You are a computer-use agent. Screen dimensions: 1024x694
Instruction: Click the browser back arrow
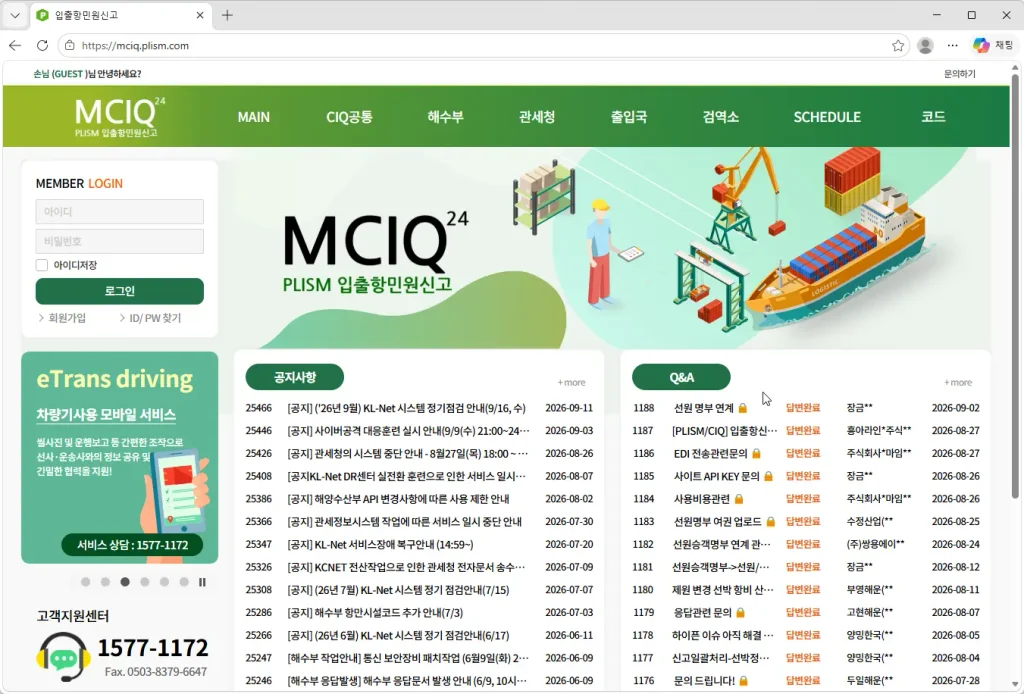(x=15, y=46)
